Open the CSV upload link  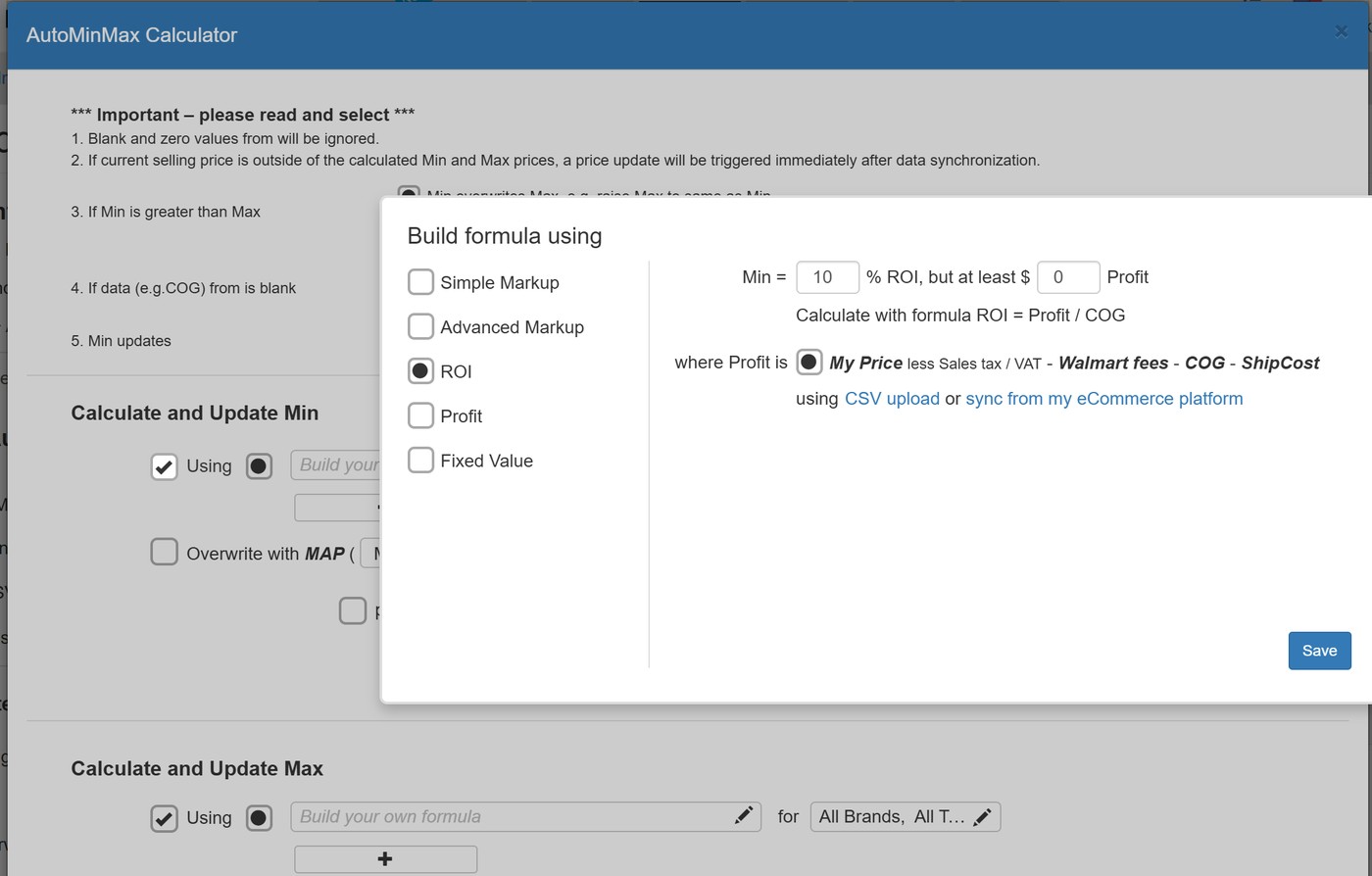point(892,399)
